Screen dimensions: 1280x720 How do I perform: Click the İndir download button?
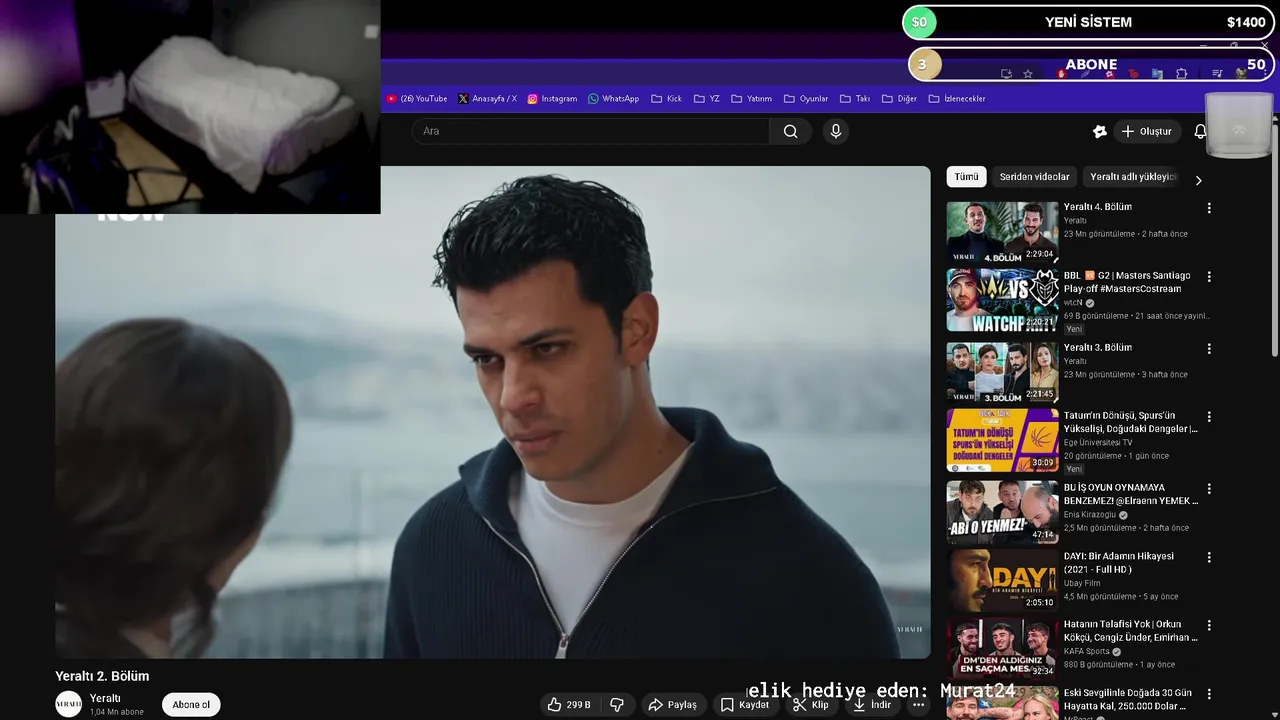coord(872,705)
